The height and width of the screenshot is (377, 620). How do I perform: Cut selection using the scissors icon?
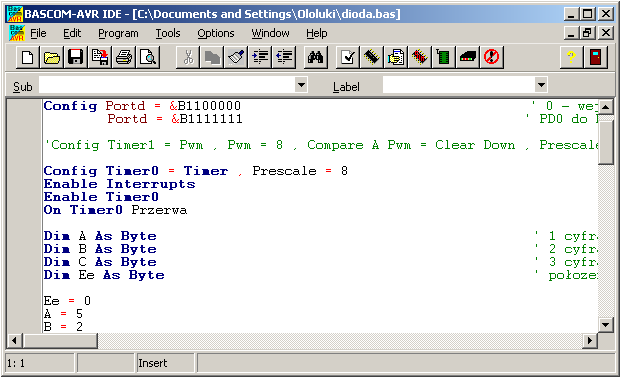click(188, 58)
